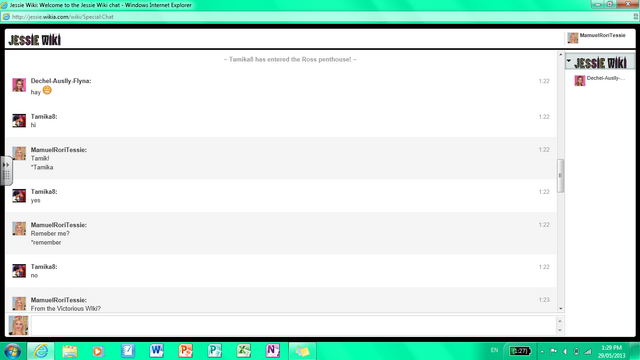Click the chat scrollbar up arrow
The image size is (640, 360).
pyautogui.click(x=560, y=55)
